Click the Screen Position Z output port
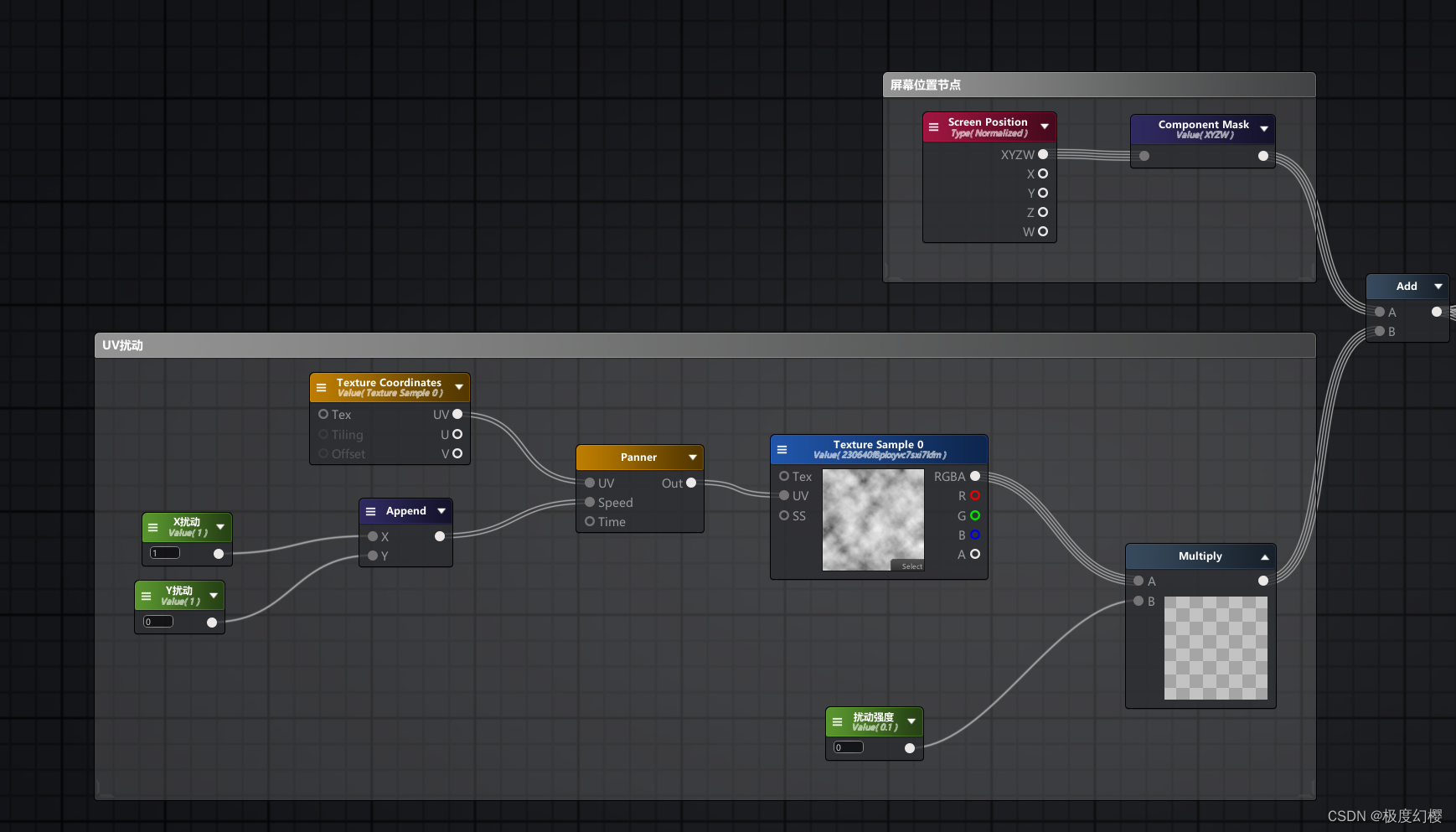 (1043, 212)
